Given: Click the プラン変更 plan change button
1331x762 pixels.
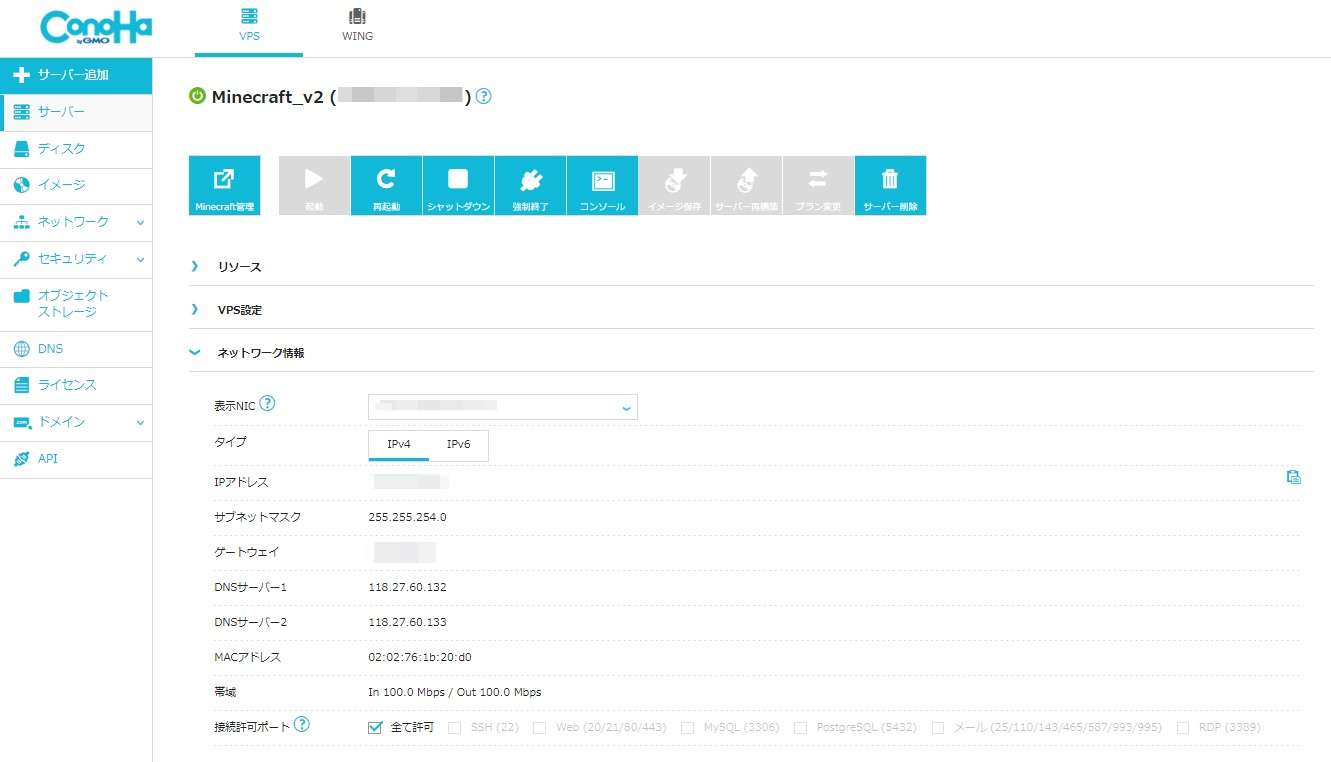Looking at the screenshot, I should coord(818,185).
